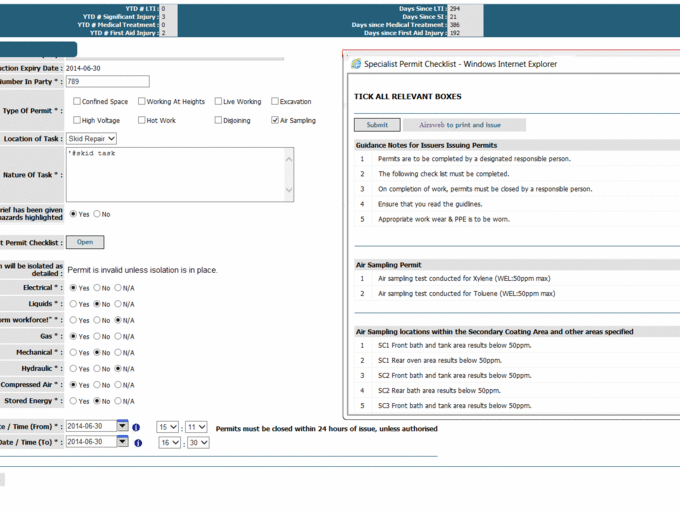
Task: Click info icon beside From date
Action: [x=137, y=428]
